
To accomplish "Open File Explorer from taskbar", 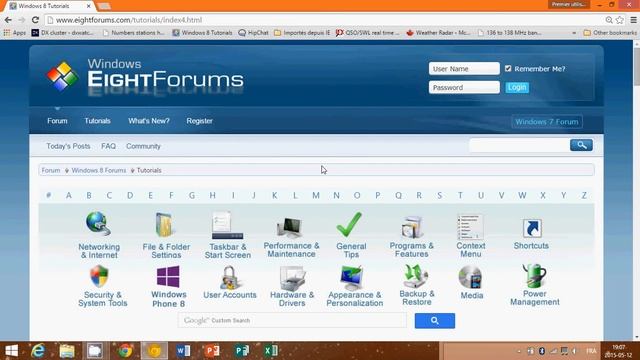I will point(67,351).
